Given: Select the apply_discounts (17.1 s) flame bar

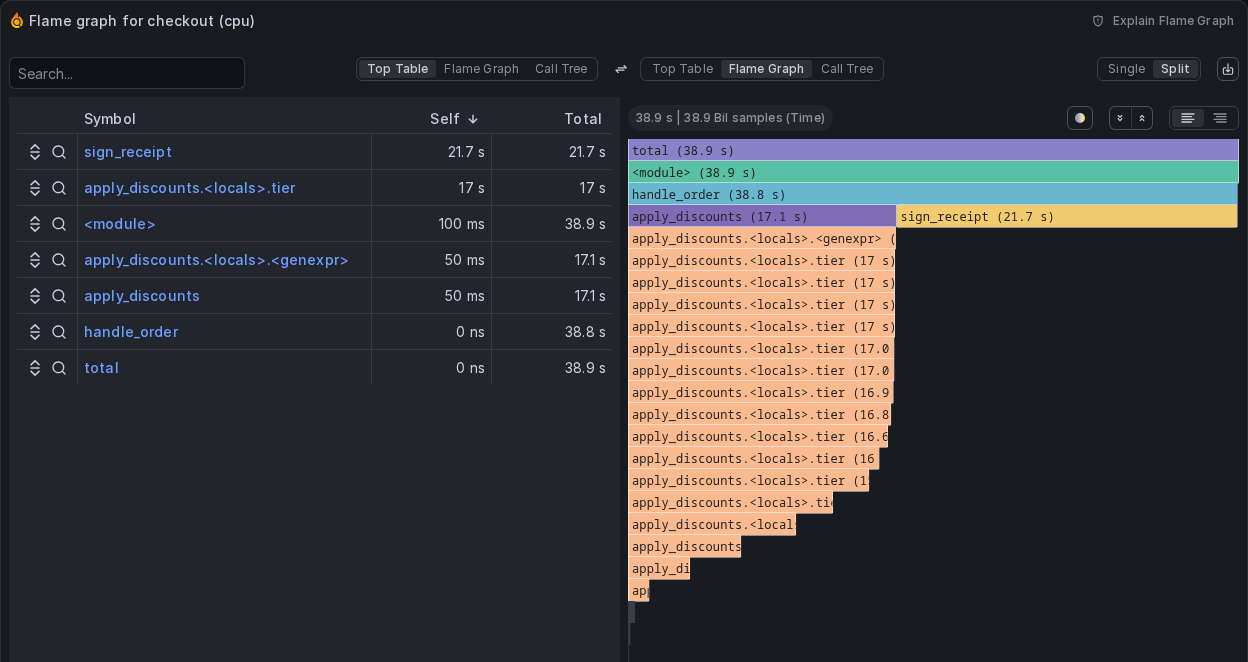Looking at the screenshot, I should pos(762,216).
